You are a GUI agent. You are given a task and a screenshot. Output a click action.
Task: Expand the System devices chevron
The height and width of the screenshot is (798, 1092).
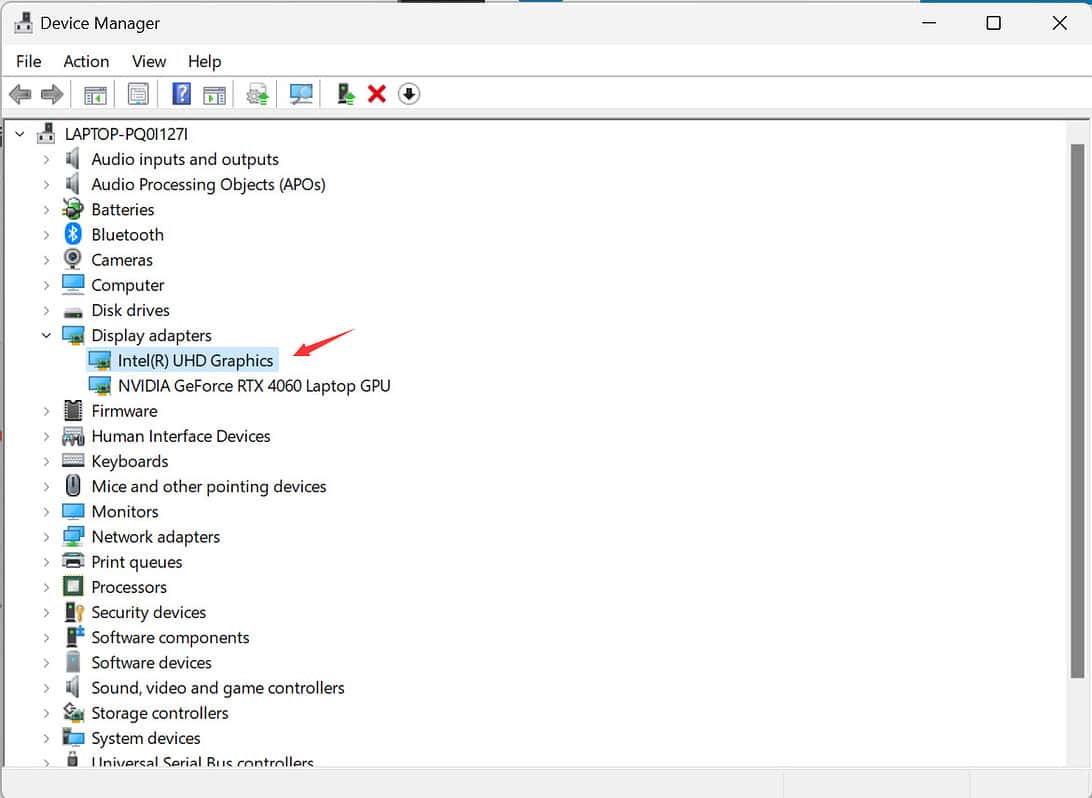point(46,738)
